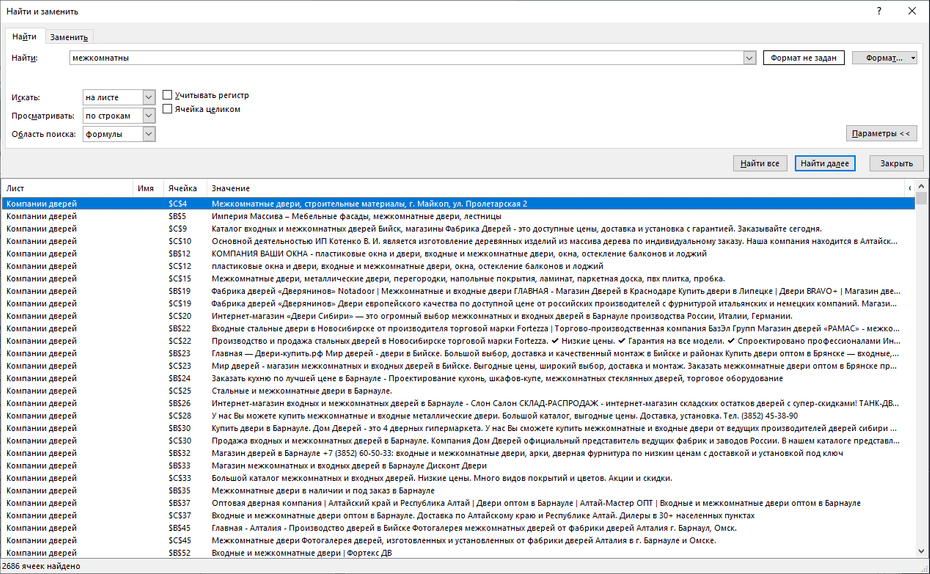Select the result row for cell $B$26
This screenshot has width=930, height=574.
click(x=458, y=403)
